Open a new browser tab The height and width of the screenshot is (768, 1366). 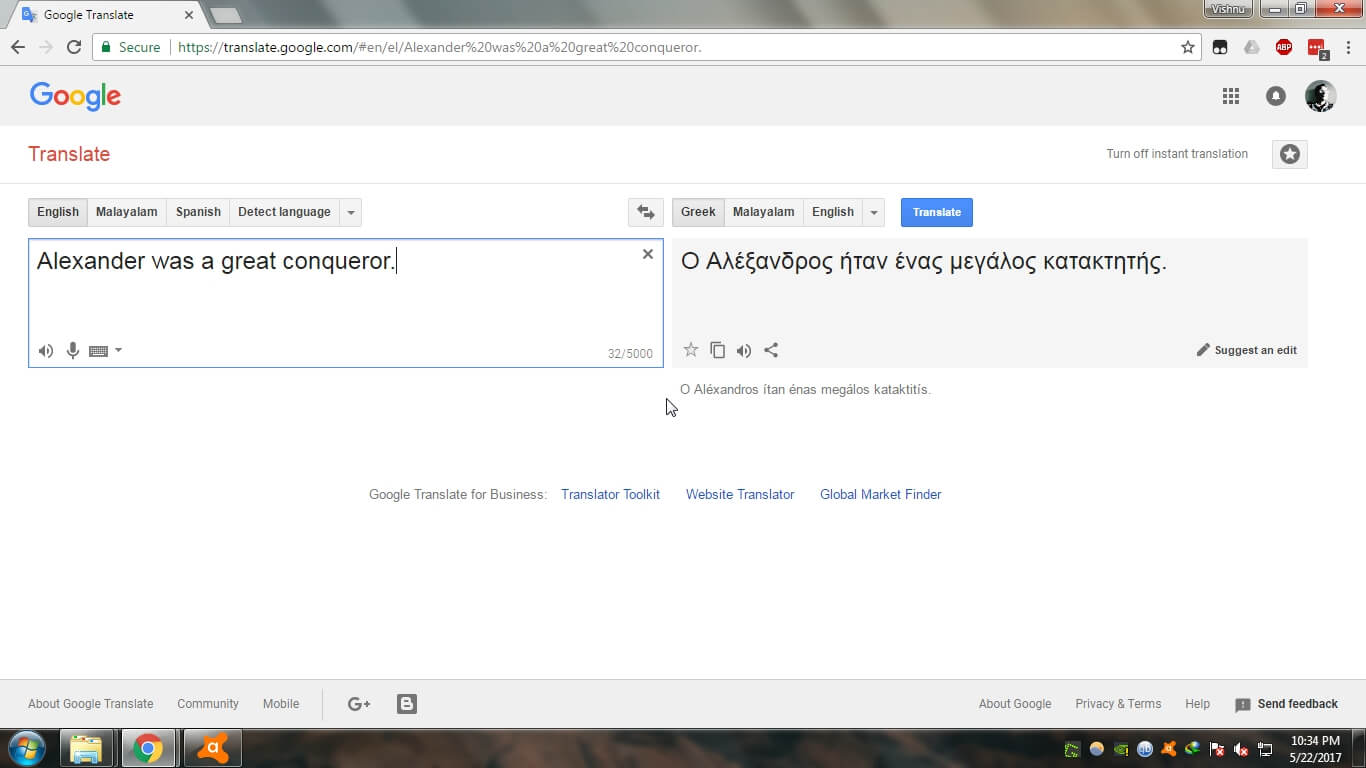(226, 15)
